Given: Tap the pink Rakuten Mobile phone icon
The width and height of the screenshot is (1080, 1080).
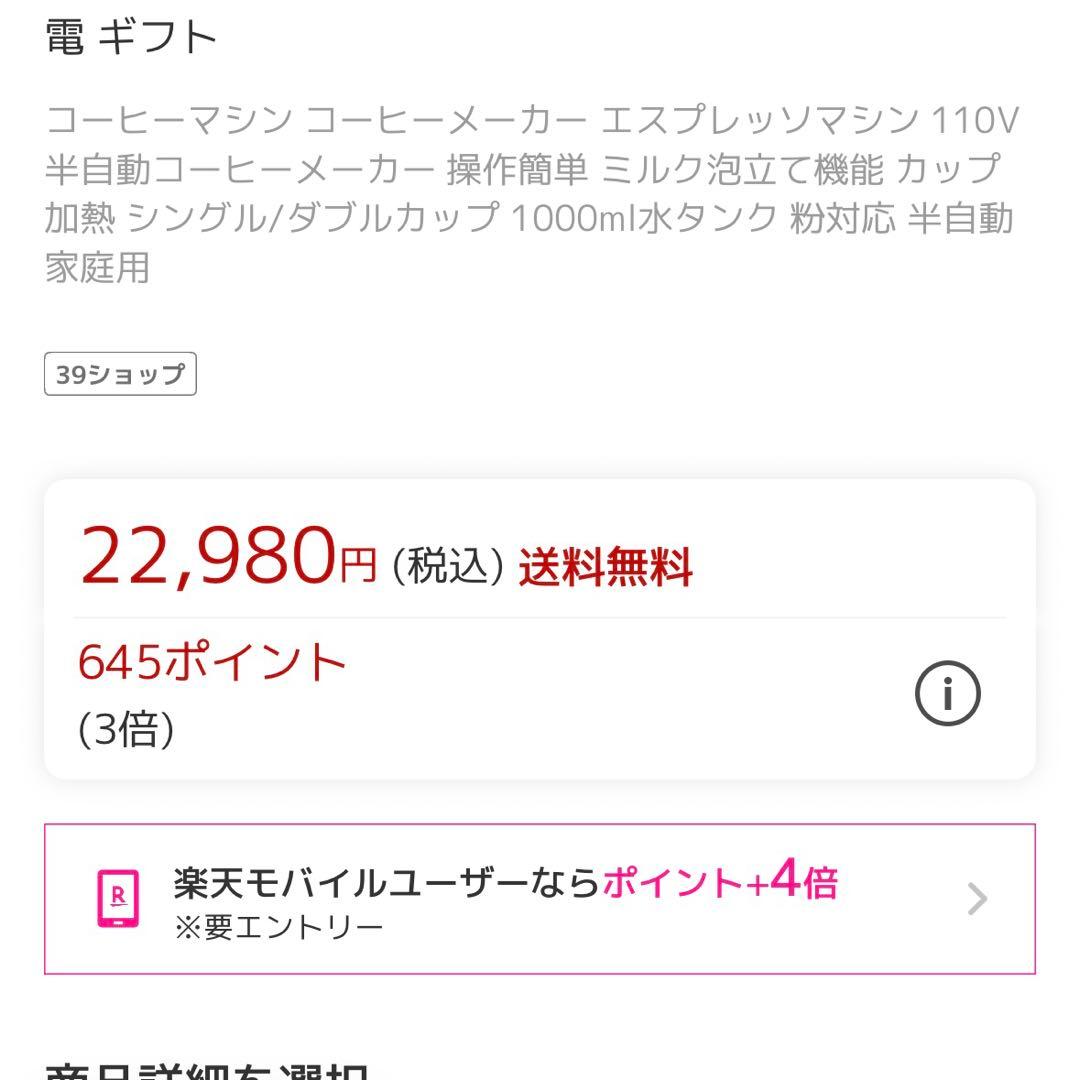Looking at the screenshot, I should [118, 898].
